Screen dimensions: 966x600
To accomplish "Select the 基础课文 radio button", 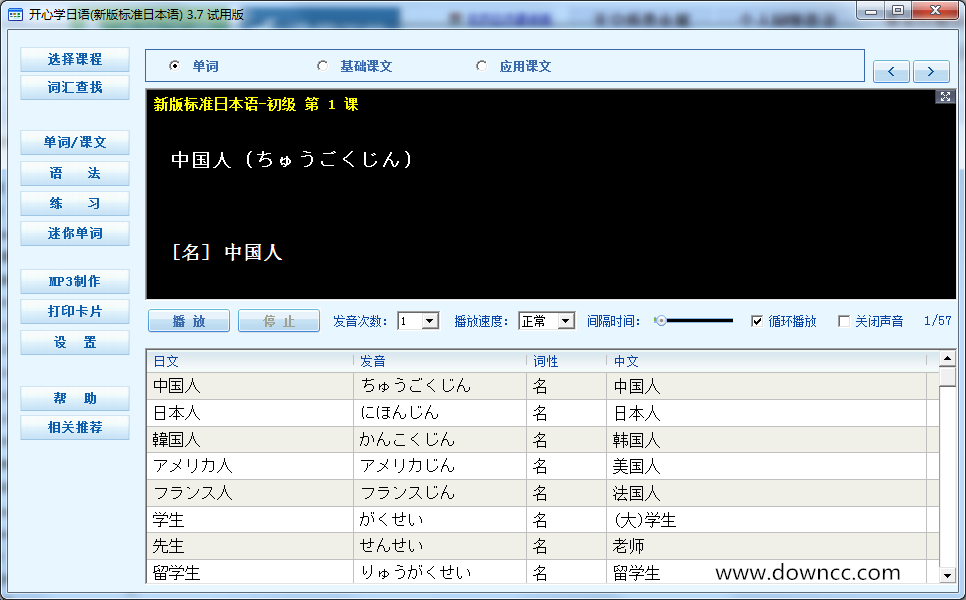I will pos(322,66).
